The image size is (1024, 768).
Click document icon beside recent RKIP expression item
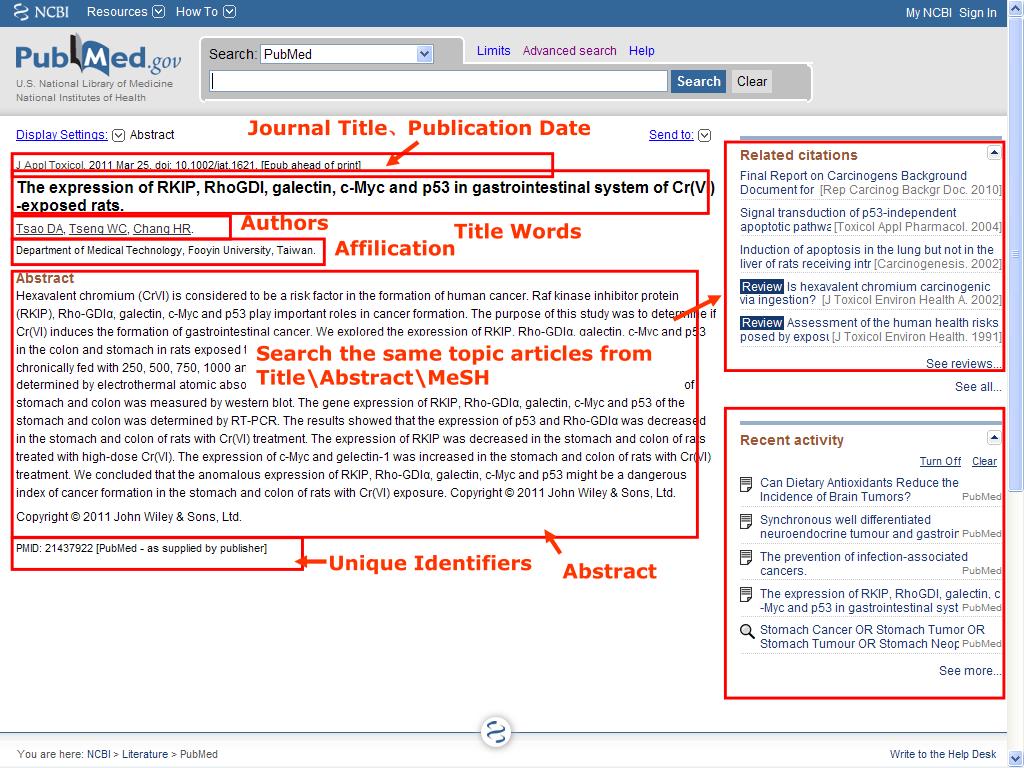[746, 594]
